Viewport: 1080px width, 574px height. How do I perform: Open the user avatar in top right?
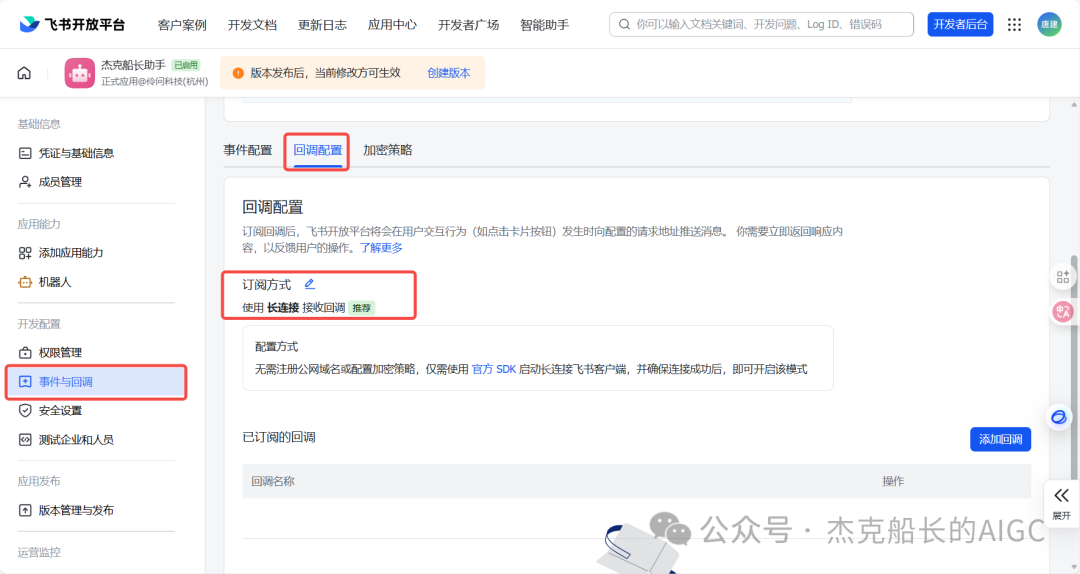(1049, 25)
